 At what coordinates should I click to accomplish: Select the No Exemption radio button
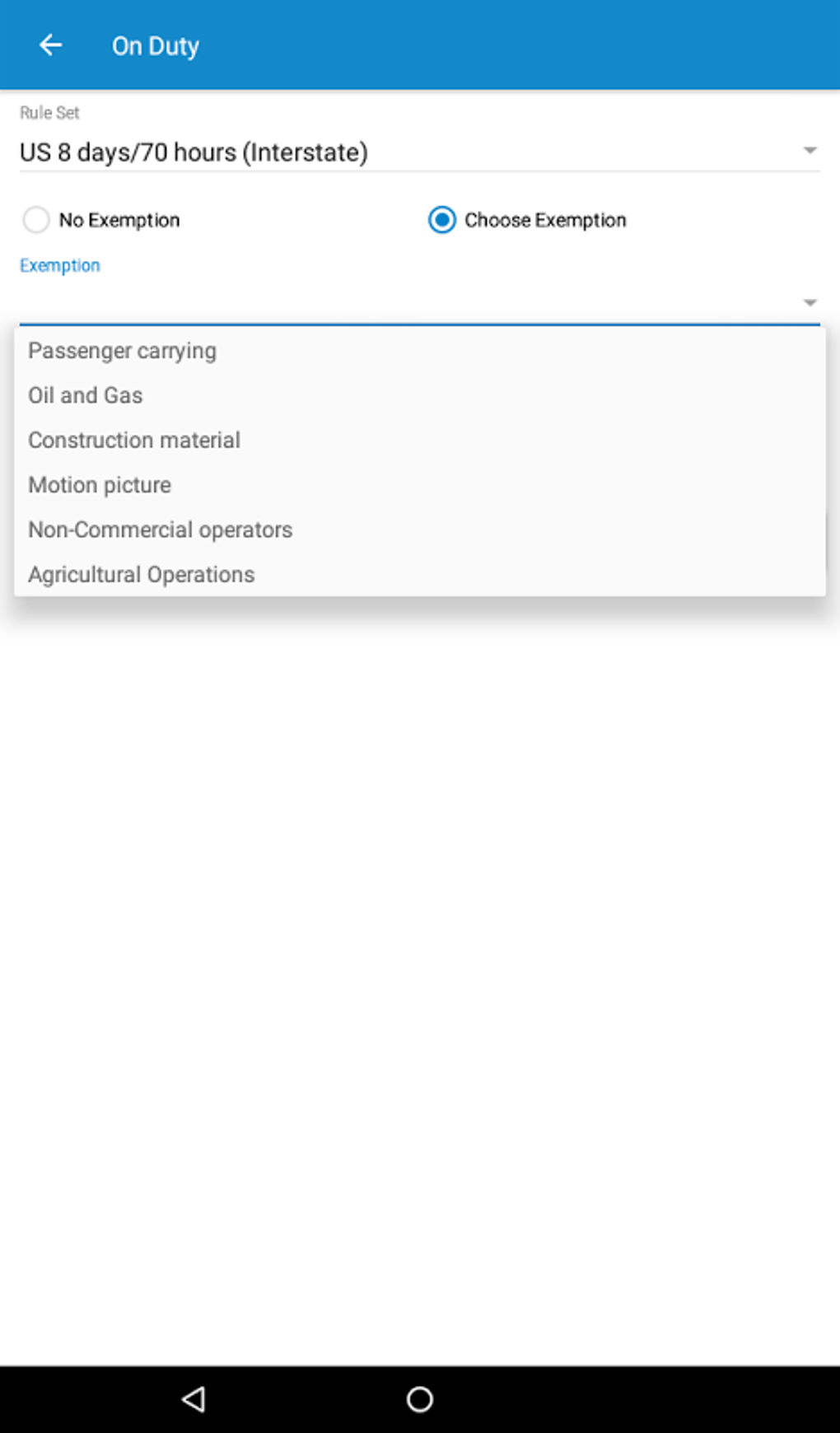point(36,220)
